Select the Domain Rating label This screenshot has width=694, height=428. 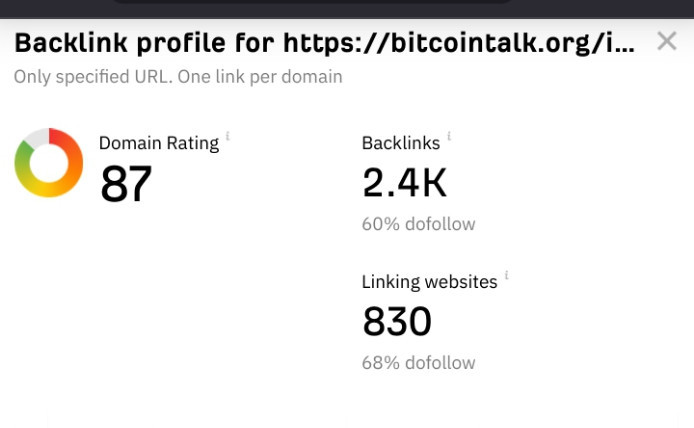coord(159,143)
